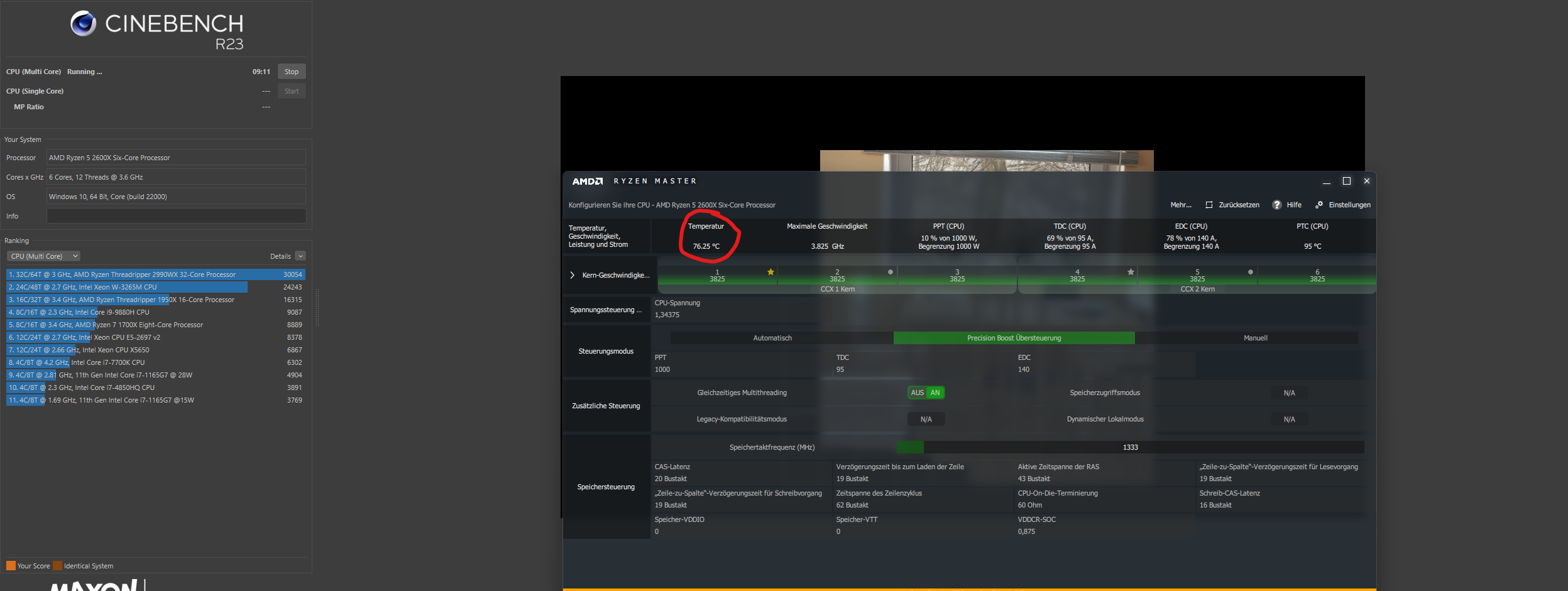Select Xeon CPU X5650 ranking row
Viewport: 1568px width, 591px height.
coord(156,350)
